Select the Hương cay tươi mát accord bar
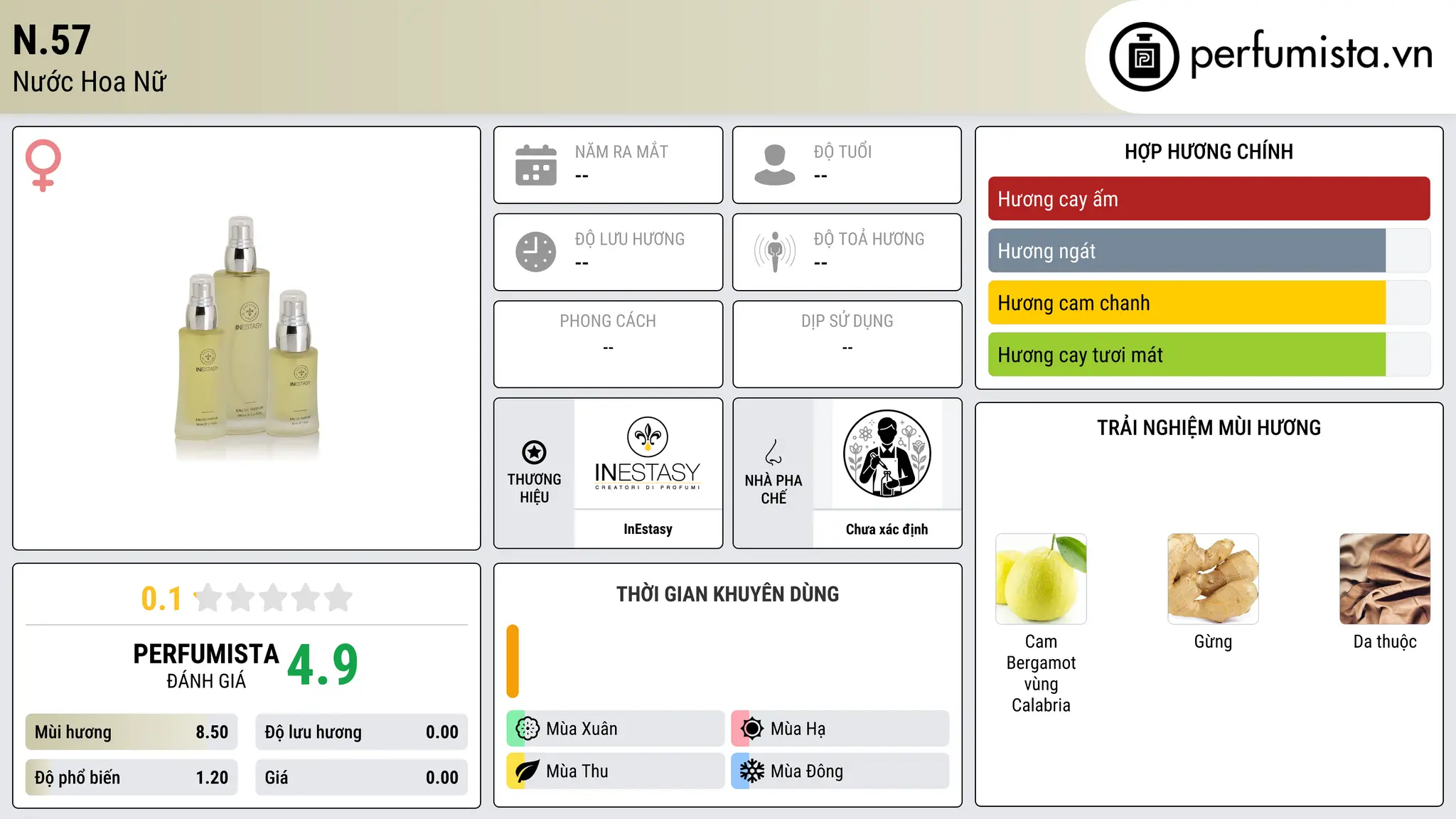Viewport: 1456px width, 819px height. pos(1209,355)
